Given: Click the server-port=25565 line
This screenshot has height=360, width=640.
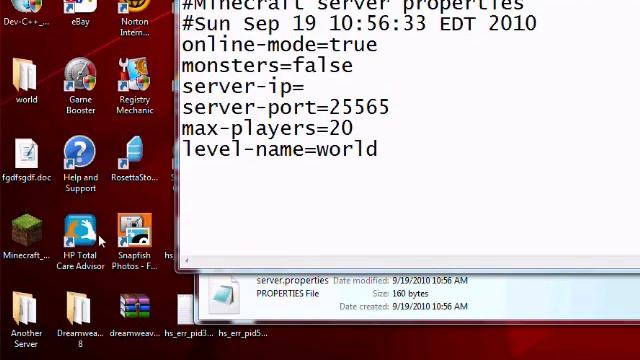Looking at the screenshot, I should pyautogui.click(x=285, y=107).
